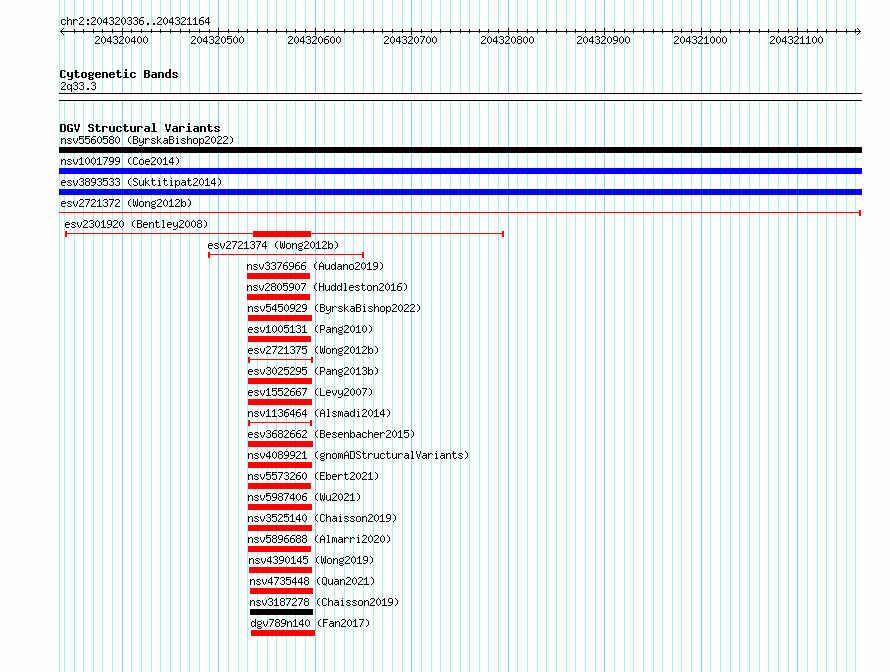Viewport: 890px width, 672px height.
Task: Open dgv789n140 (Fan2017) variant label
Action: pyautogui.click(x=310, y=623)
